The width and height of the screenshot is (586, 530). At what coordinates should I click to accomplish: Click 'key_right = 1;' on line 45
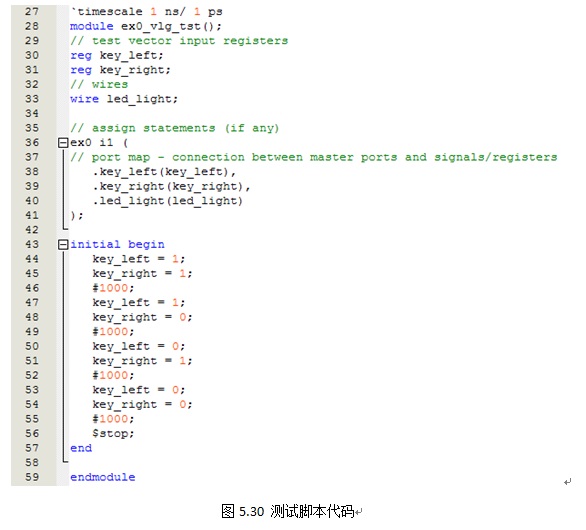(142, 274)
